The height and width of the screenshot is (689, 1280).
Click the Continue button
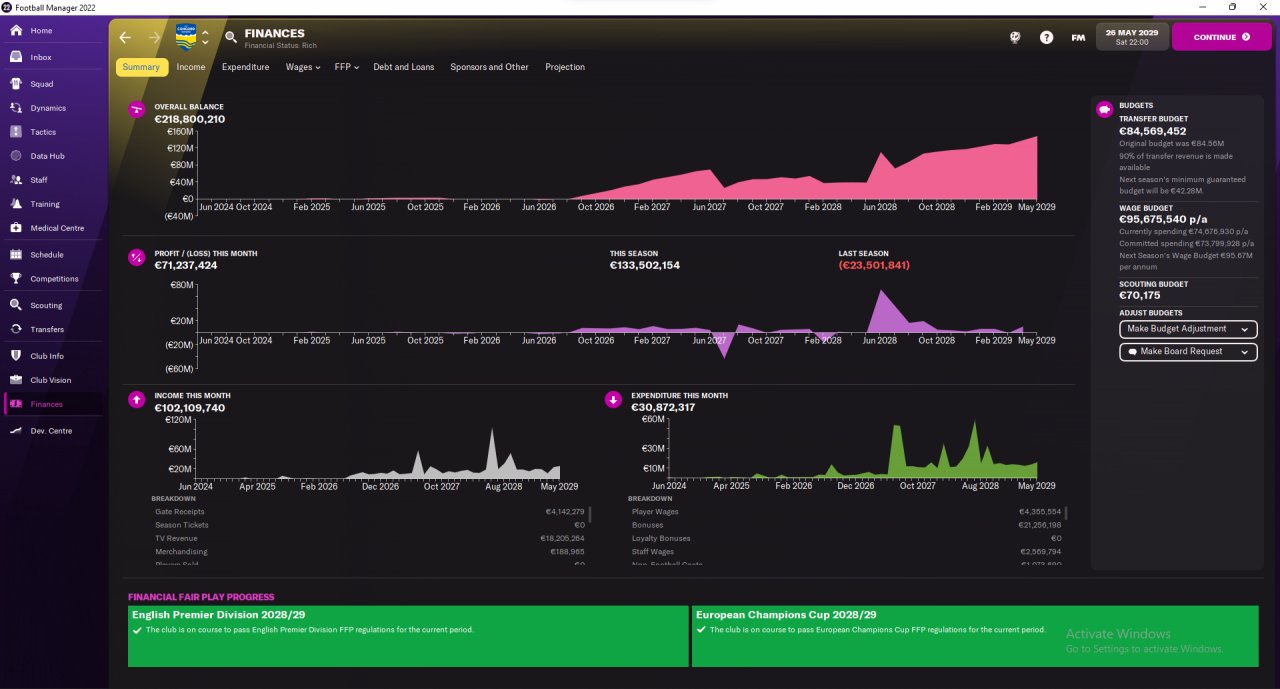1221,37
